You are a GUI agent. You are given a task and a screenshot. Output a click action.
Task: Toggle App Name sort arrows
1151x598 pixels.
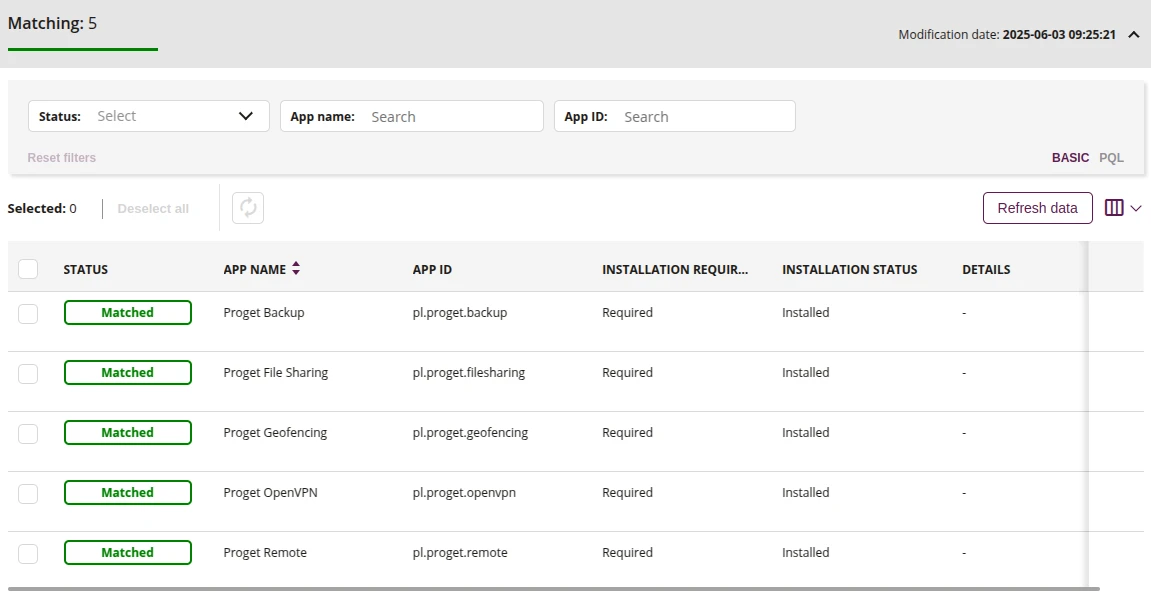coord(296,269)
